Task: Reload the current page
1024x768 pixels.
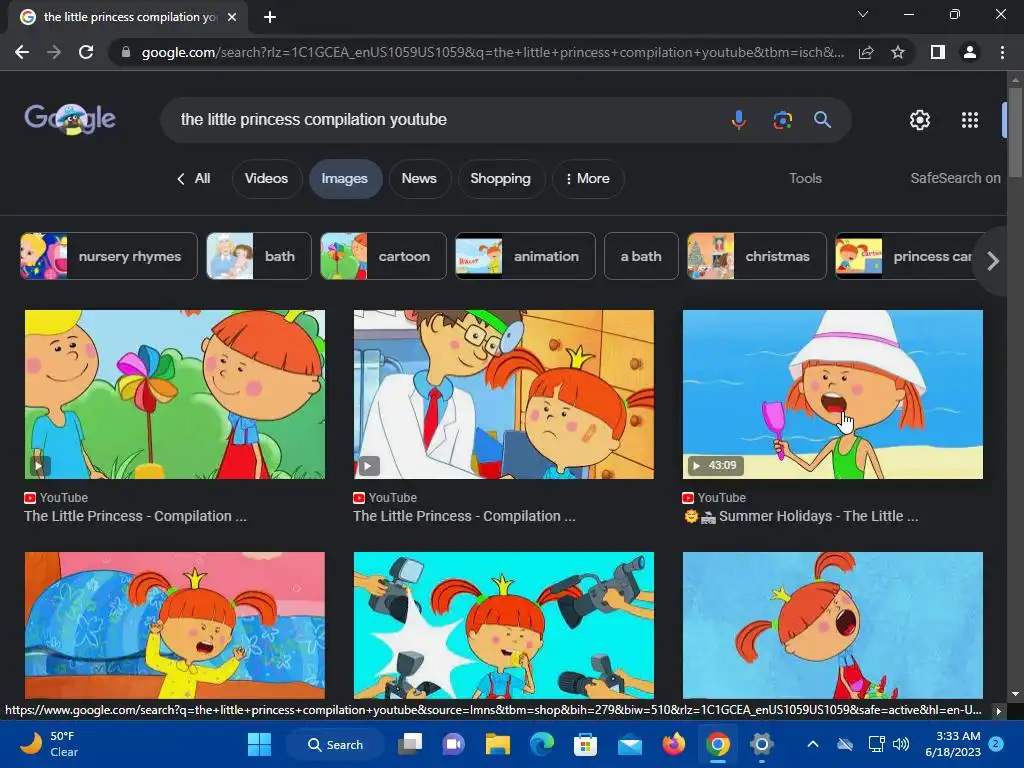Action: (86, 52)
